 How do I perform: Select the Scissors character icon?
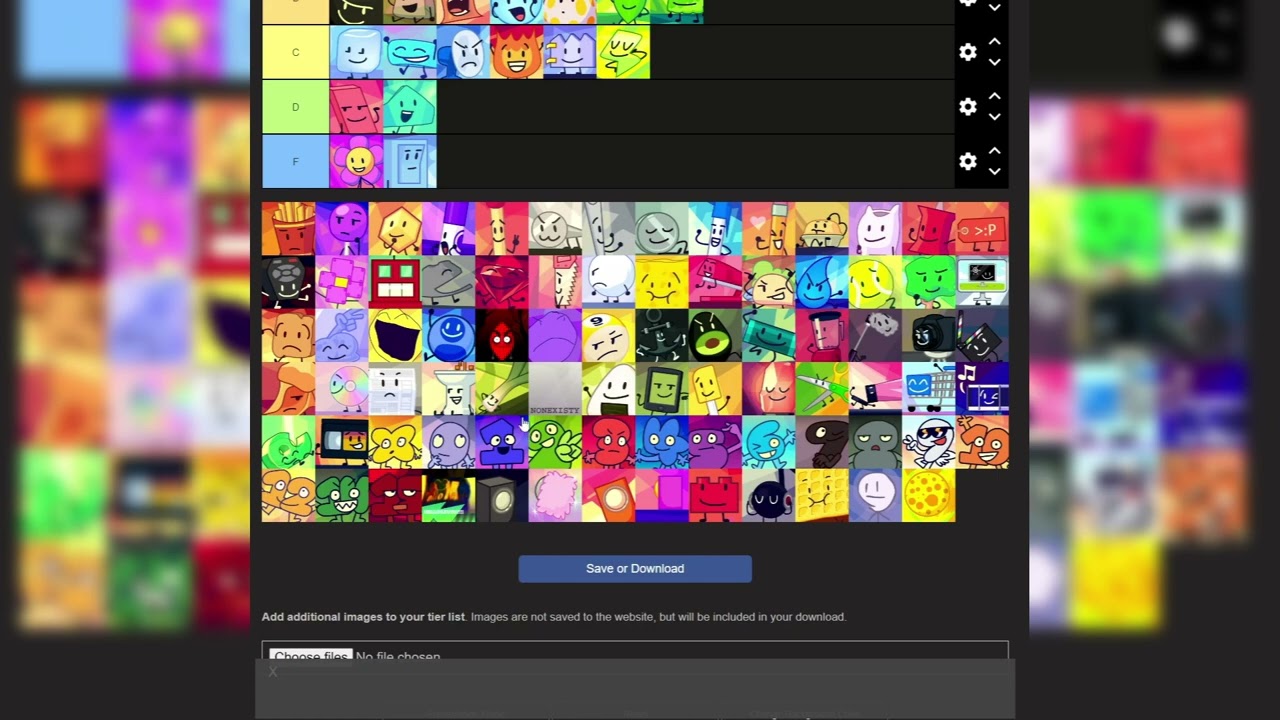tap(822, 389)
